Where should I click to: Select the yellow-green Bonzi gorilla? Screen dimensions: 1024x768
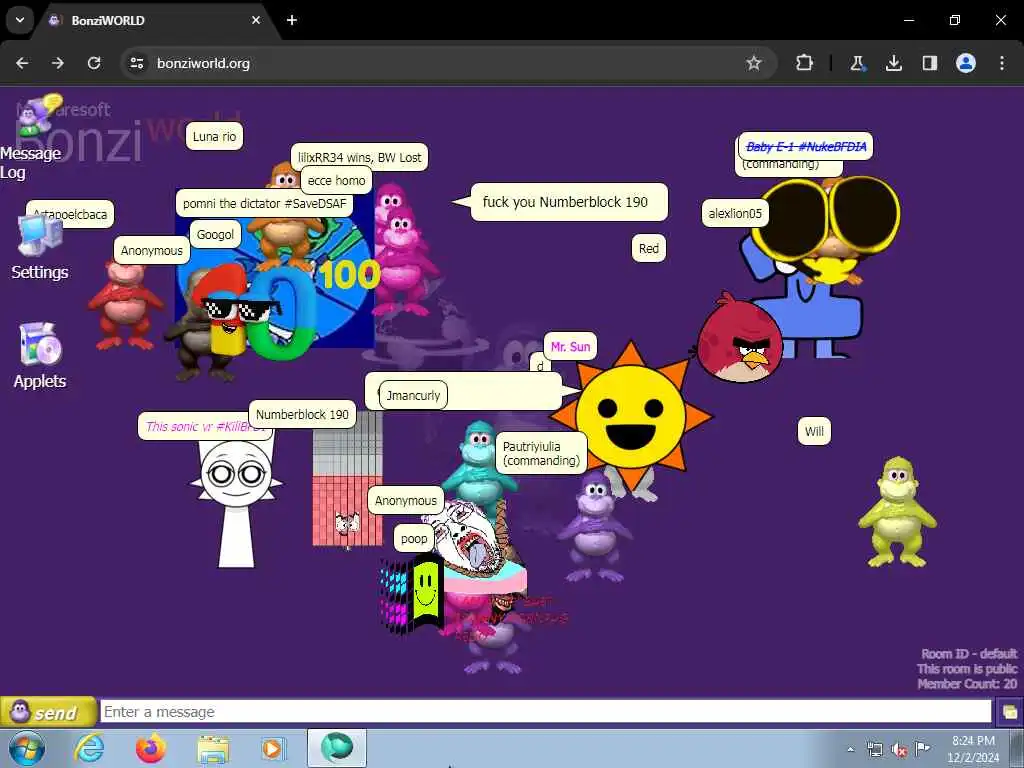[x=897, y=511]
